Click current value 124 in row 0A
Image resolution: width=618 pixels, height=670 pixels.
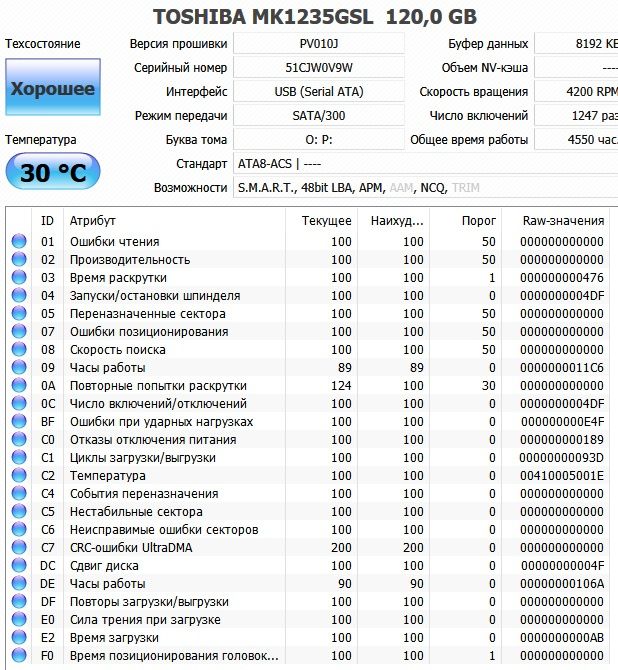pyautogui.click(x=341, y=385)
